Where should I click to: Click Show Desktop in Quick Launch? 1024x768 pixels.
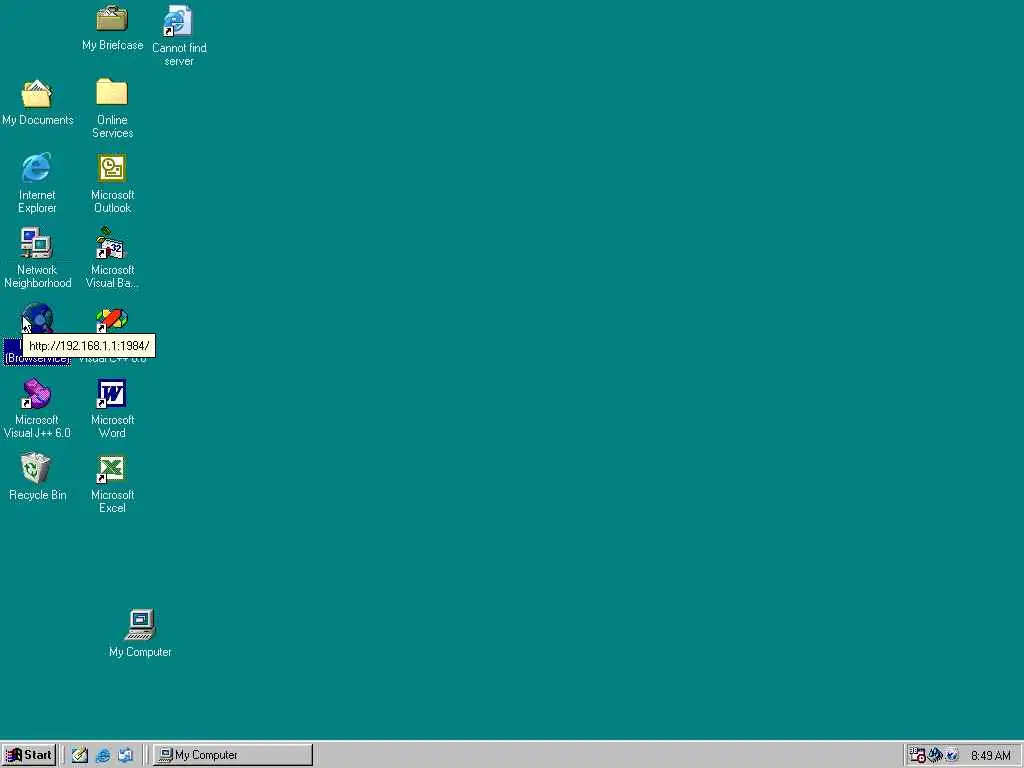click(x=80, y=755)
